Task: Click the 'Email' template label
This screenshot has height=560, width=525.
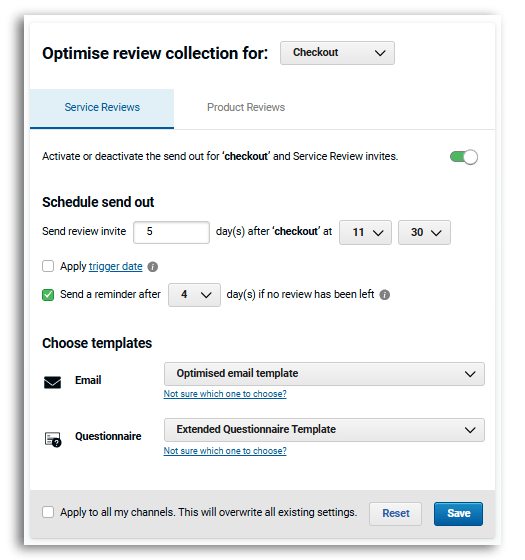Action: (x=88, y=380)
